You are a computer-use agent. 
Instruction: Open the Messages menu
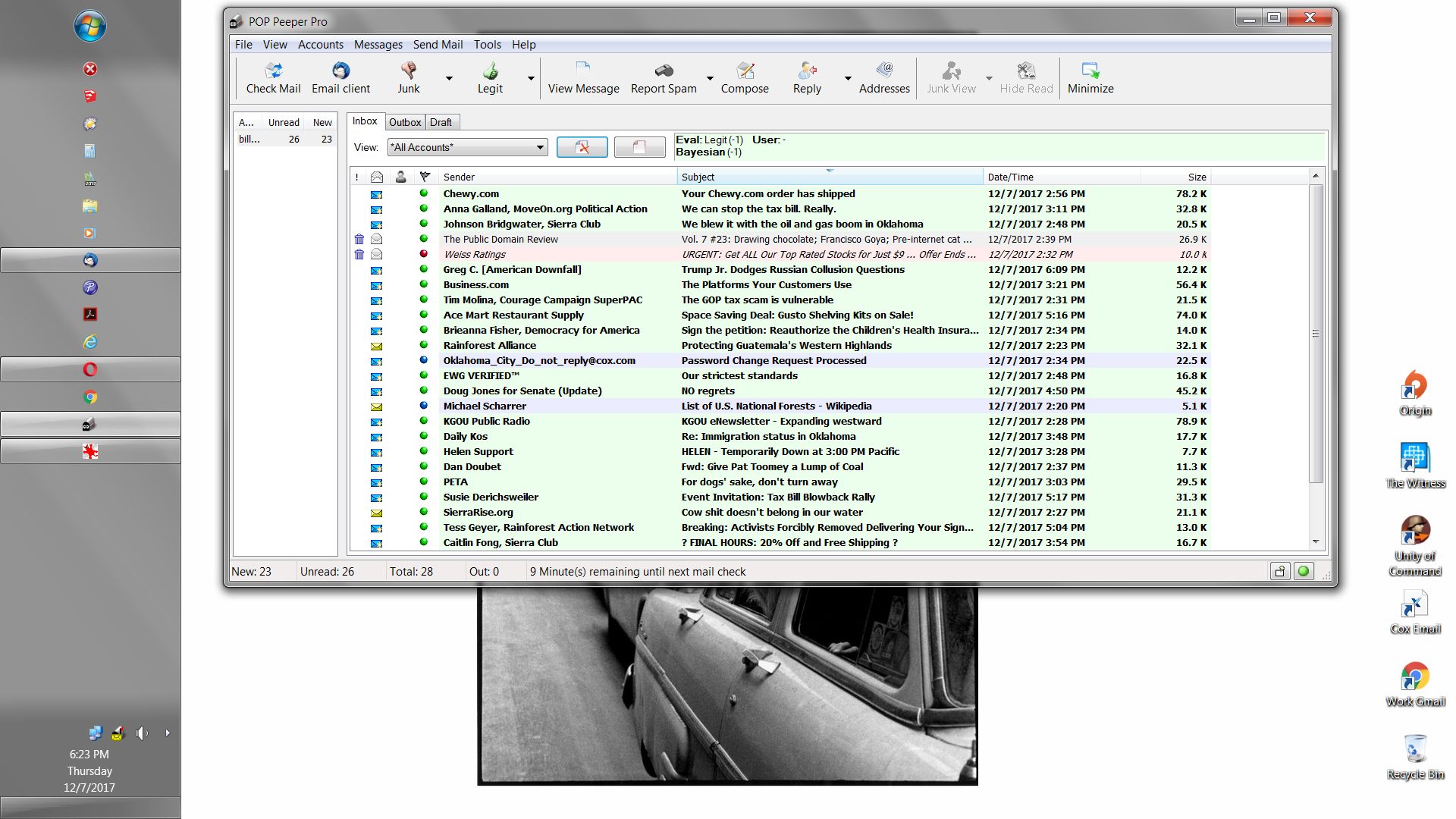pos(378,45)
